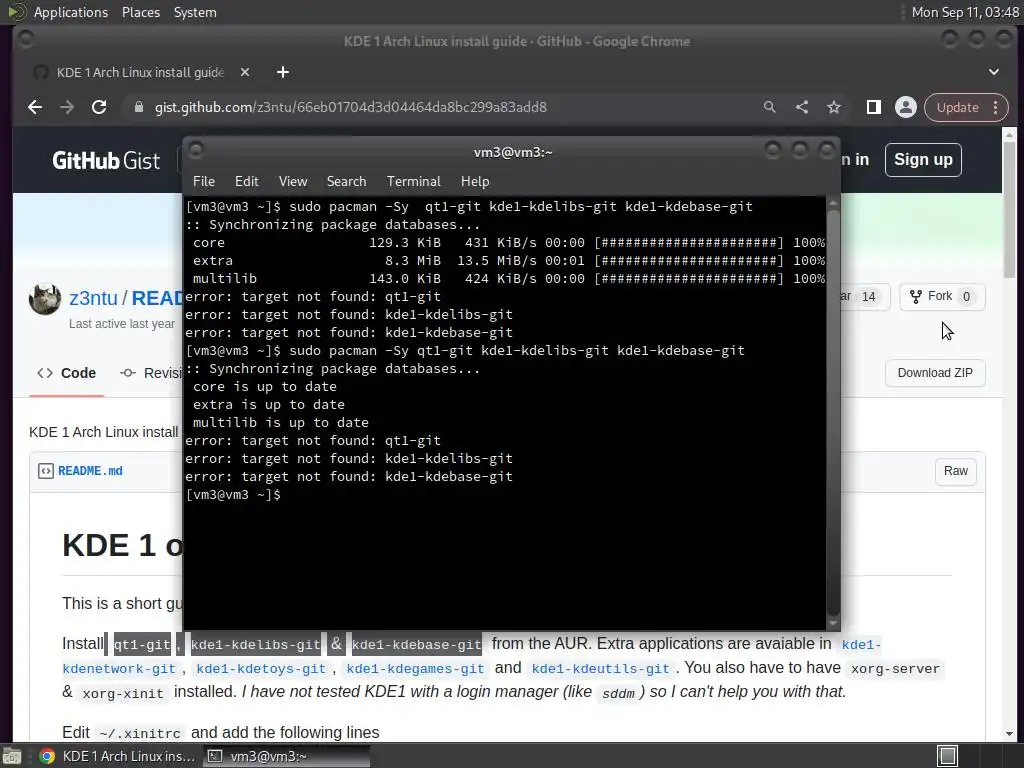1024x768 pixels.
Task: Close the KDE 1 Arch Linux install guide tab
Action: coord(245,72)
